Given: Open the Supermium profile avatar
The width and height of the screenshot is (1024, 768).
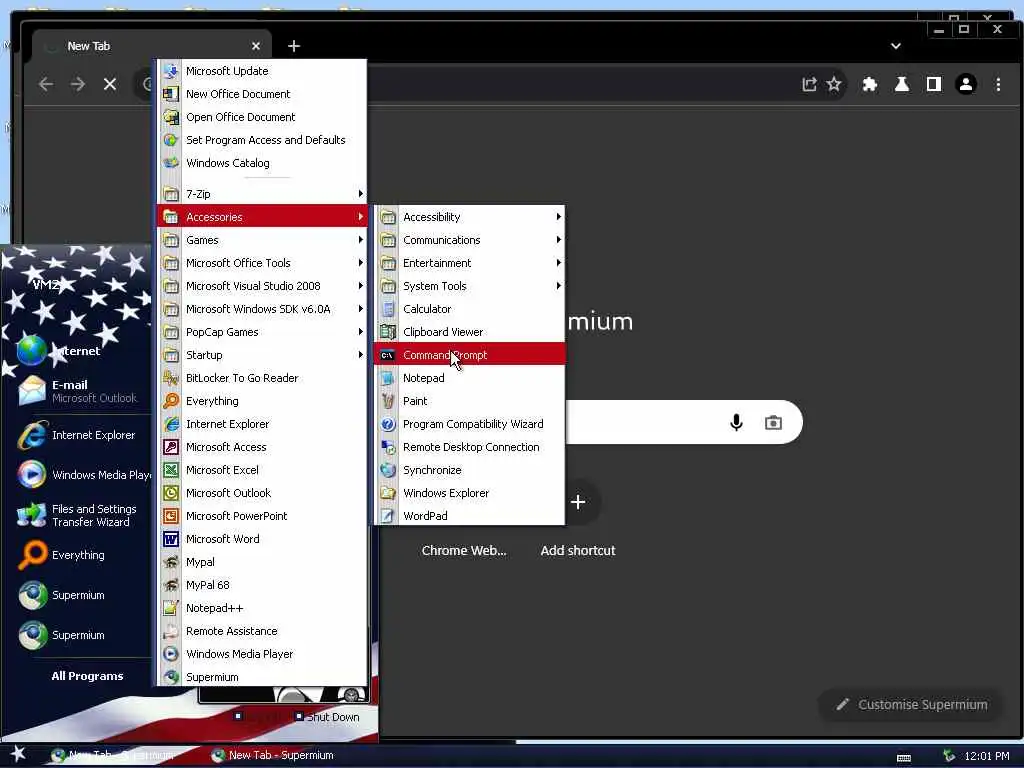Looking at the screenshot, I should tap(966, 84).
